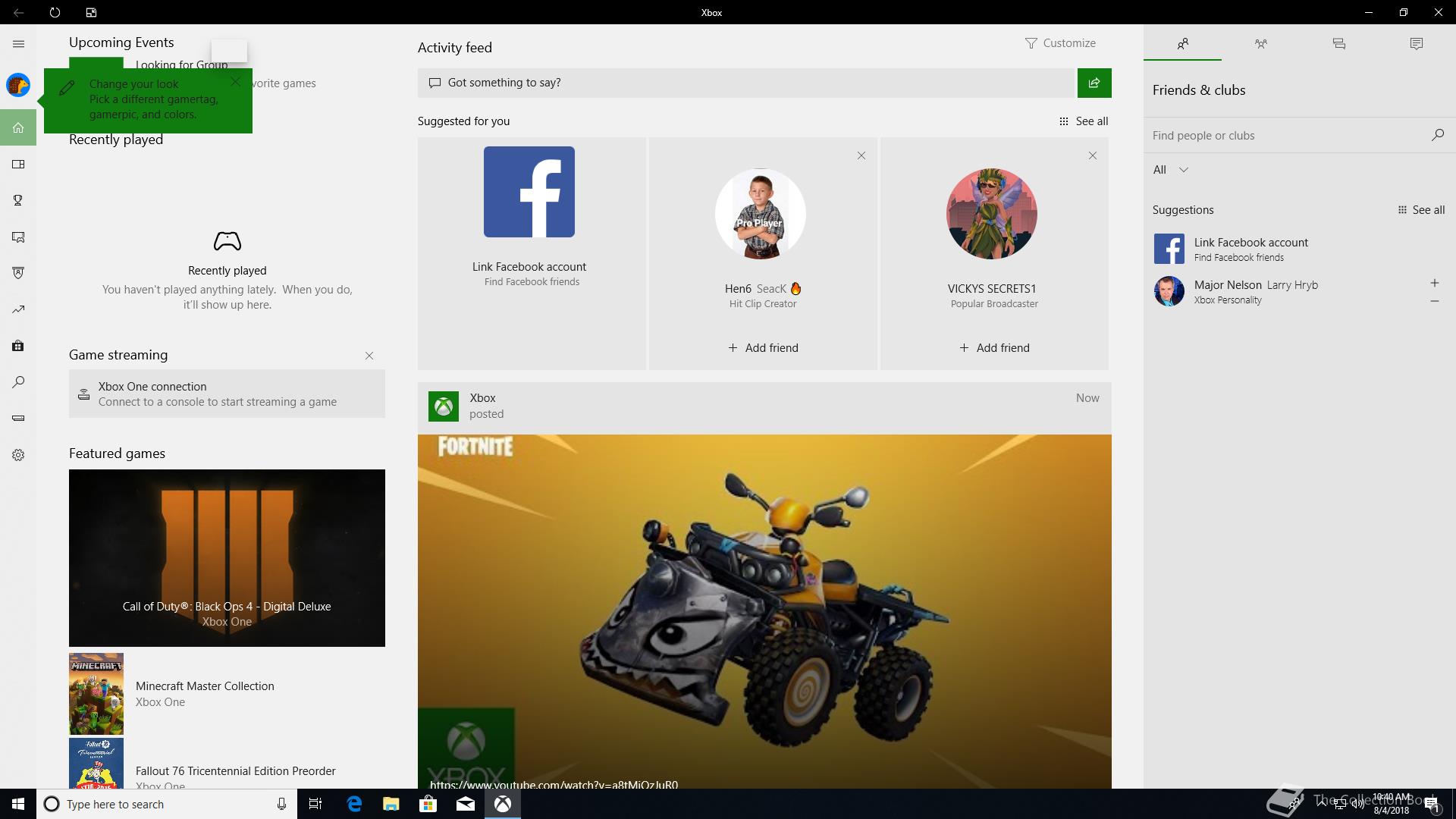Remove Major Nelson suggestion with minus icon
This screenshot has height=819, width=1456.
(1434, 301)
